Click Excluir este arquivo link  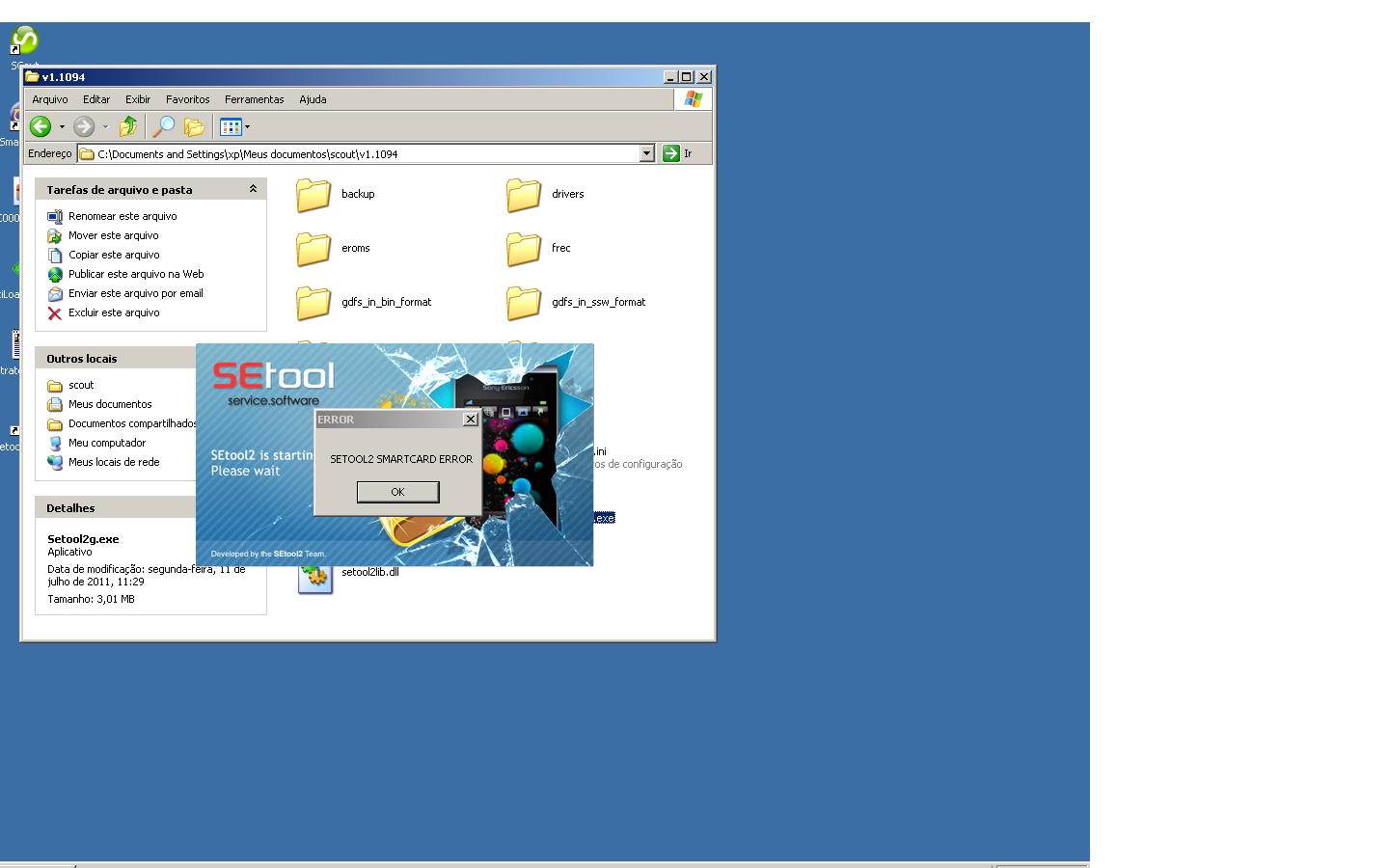point(114,312)
